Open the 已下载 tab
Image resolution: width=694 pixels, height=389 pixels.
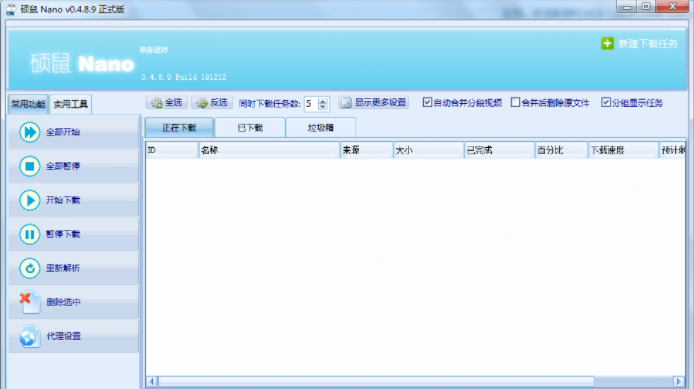coord(250,128)
